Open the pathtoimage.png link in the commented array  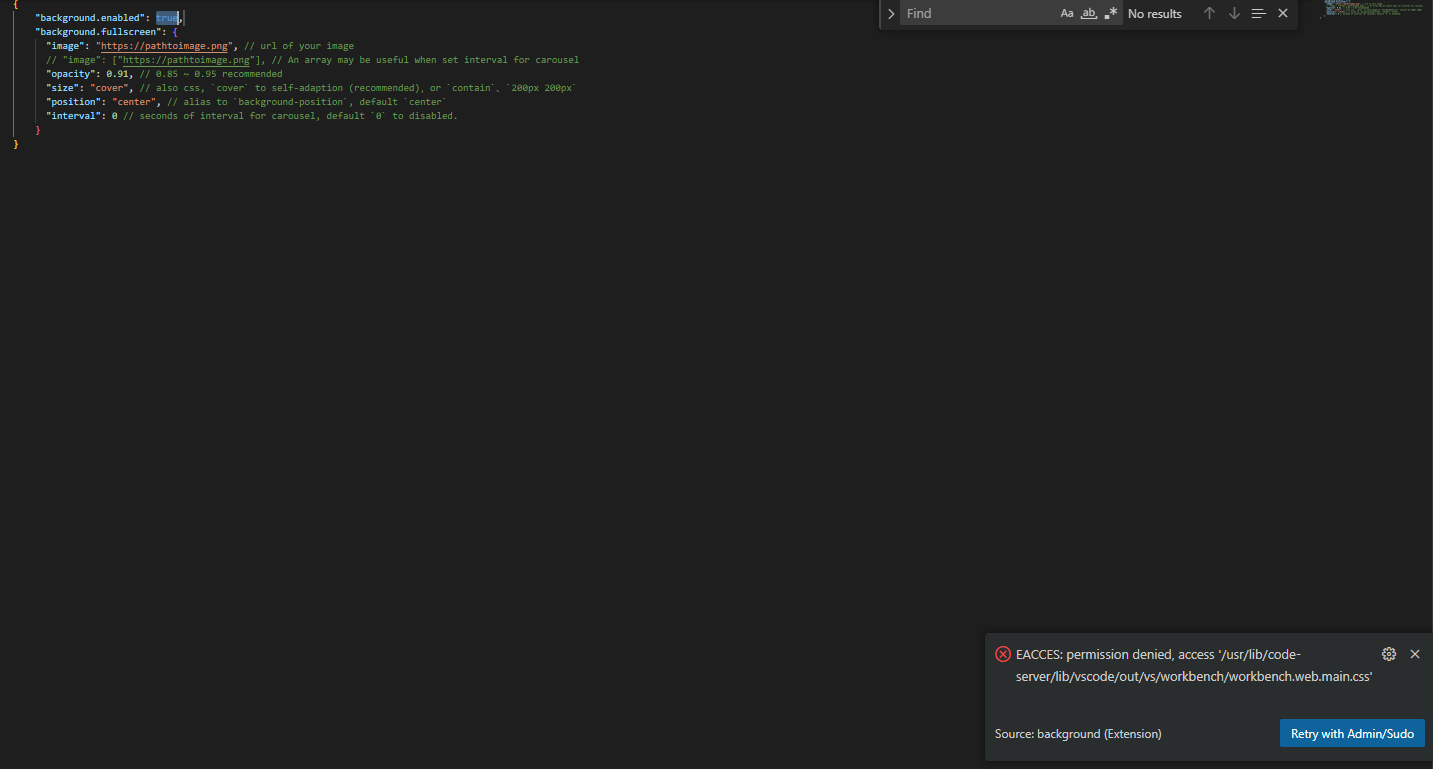tap(186, 60)
